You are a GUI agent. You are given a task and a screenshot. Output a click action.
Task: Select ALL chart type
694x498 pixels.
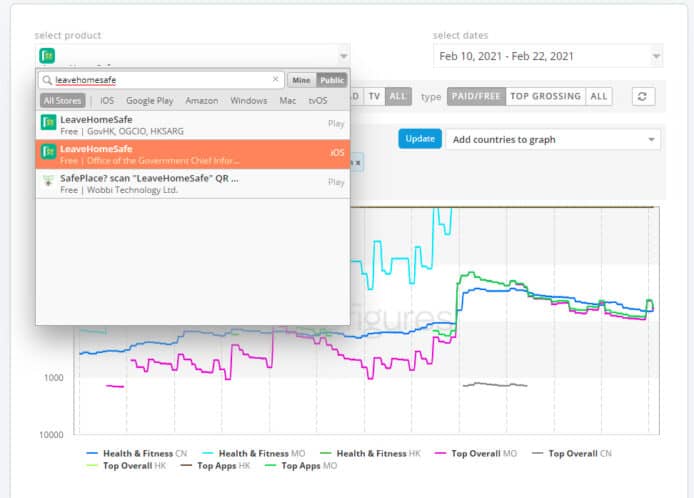(x=599, y=96)
